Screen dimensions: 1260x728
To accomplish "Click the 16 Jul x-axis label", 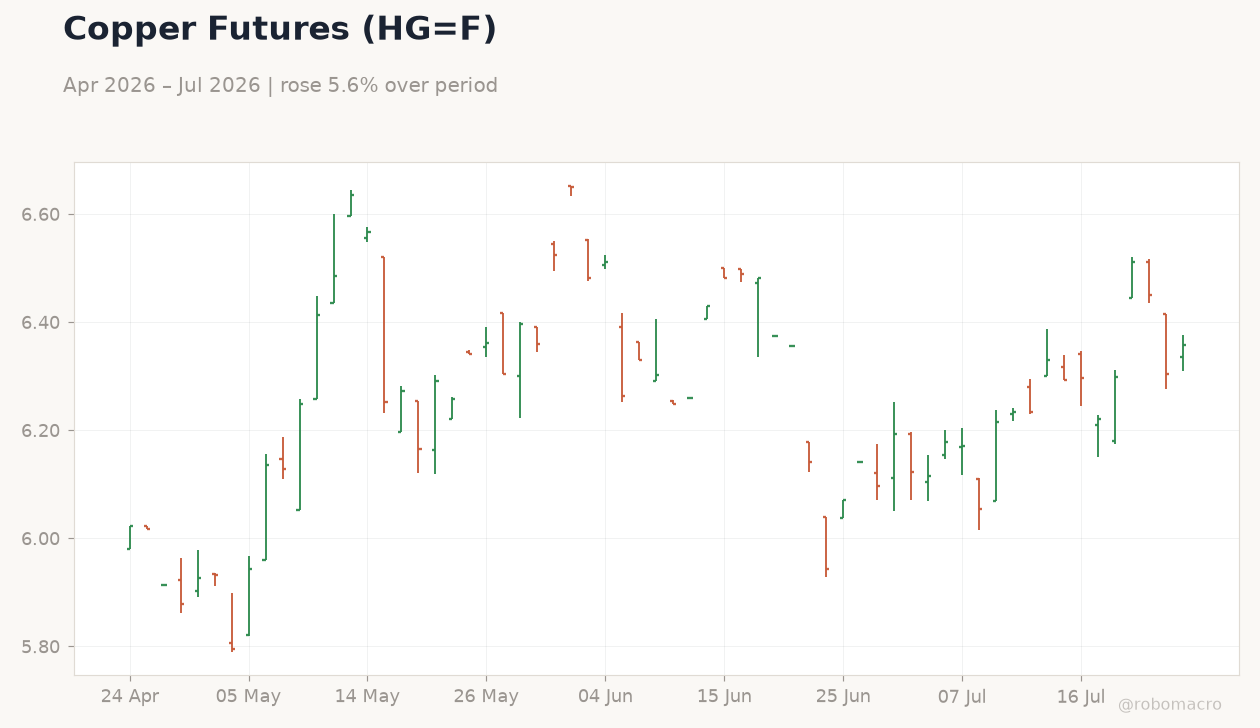I will pos(1081,697).
